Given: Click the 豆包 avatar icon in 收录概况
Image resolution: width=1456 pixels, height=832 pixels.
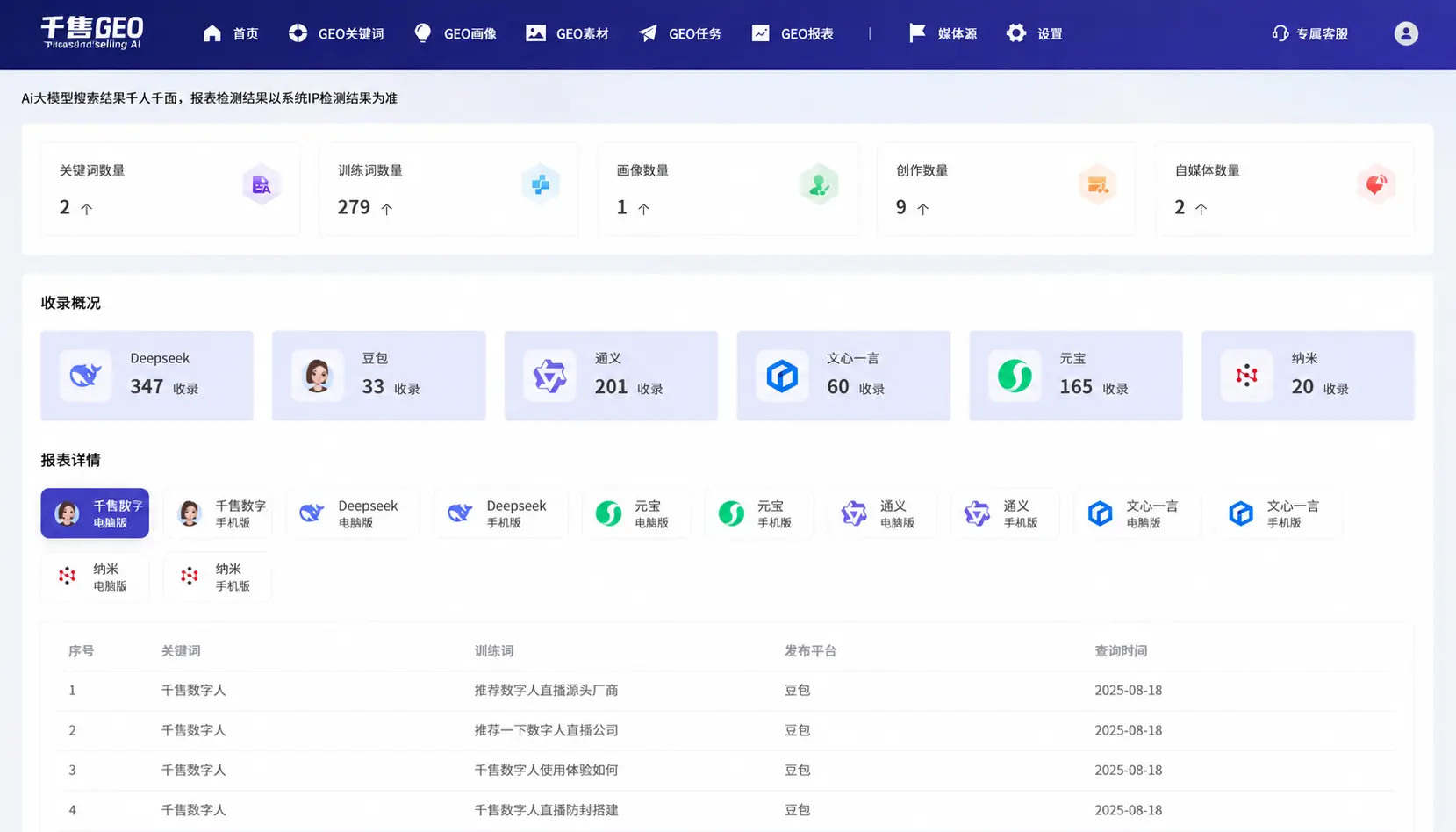Looking at the screenshot, I should [318, 376].
